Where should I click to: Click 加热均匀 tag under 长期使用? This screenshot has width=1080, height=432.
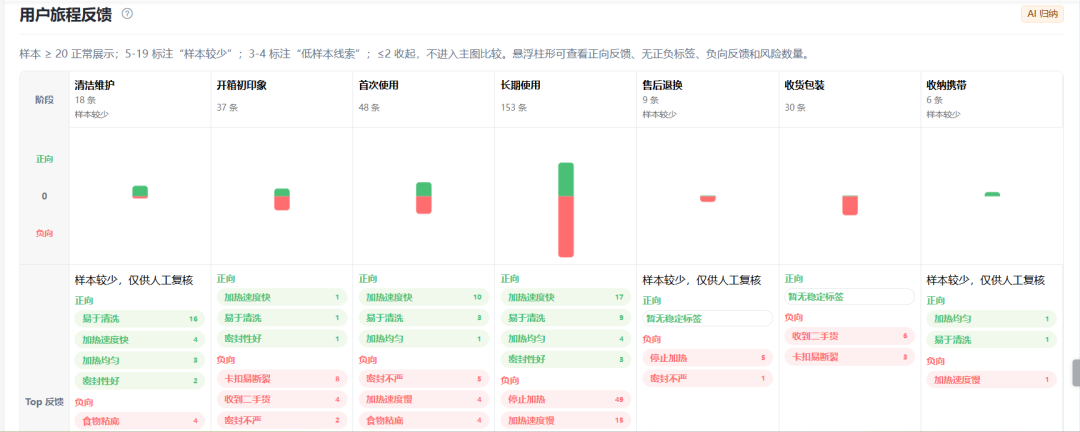click(565, 338)
